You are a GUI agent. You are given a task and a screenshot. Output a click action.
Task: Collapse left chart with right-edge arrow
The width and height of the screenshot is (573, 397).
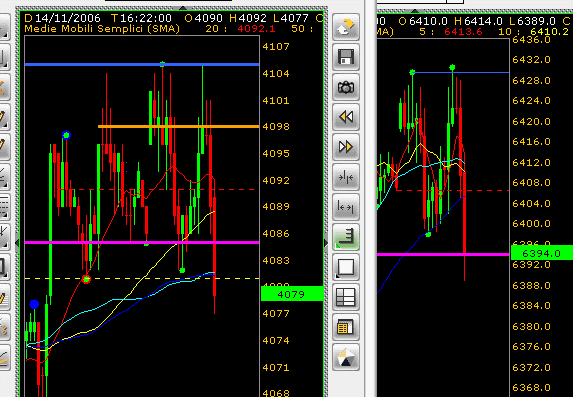pos(326,243)
